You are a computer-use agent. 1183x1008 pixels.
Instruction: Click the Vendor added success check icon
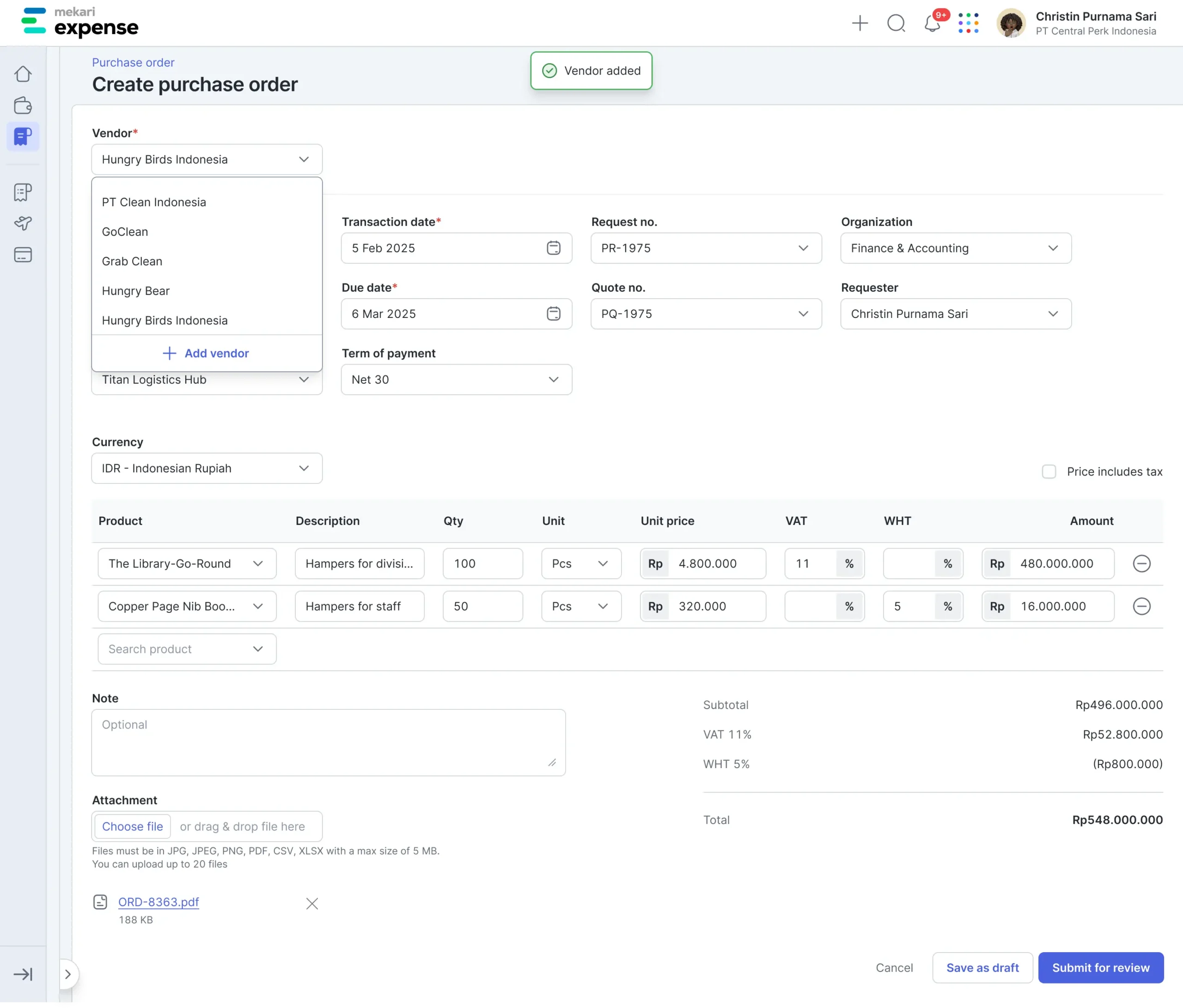(x=549, y=71)
